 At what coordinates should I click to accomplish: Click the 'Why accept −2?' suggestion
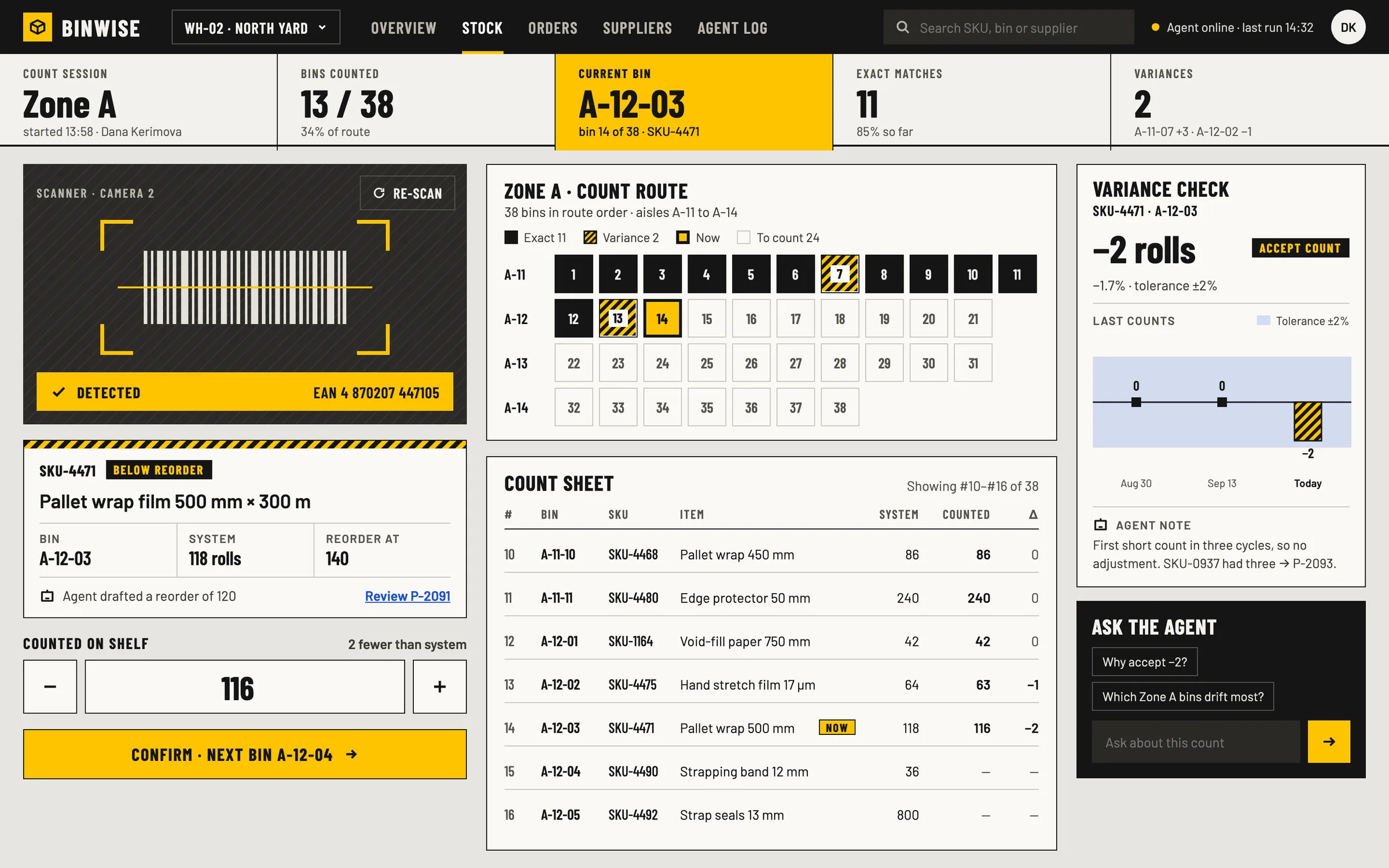[x=1144, y=661]
